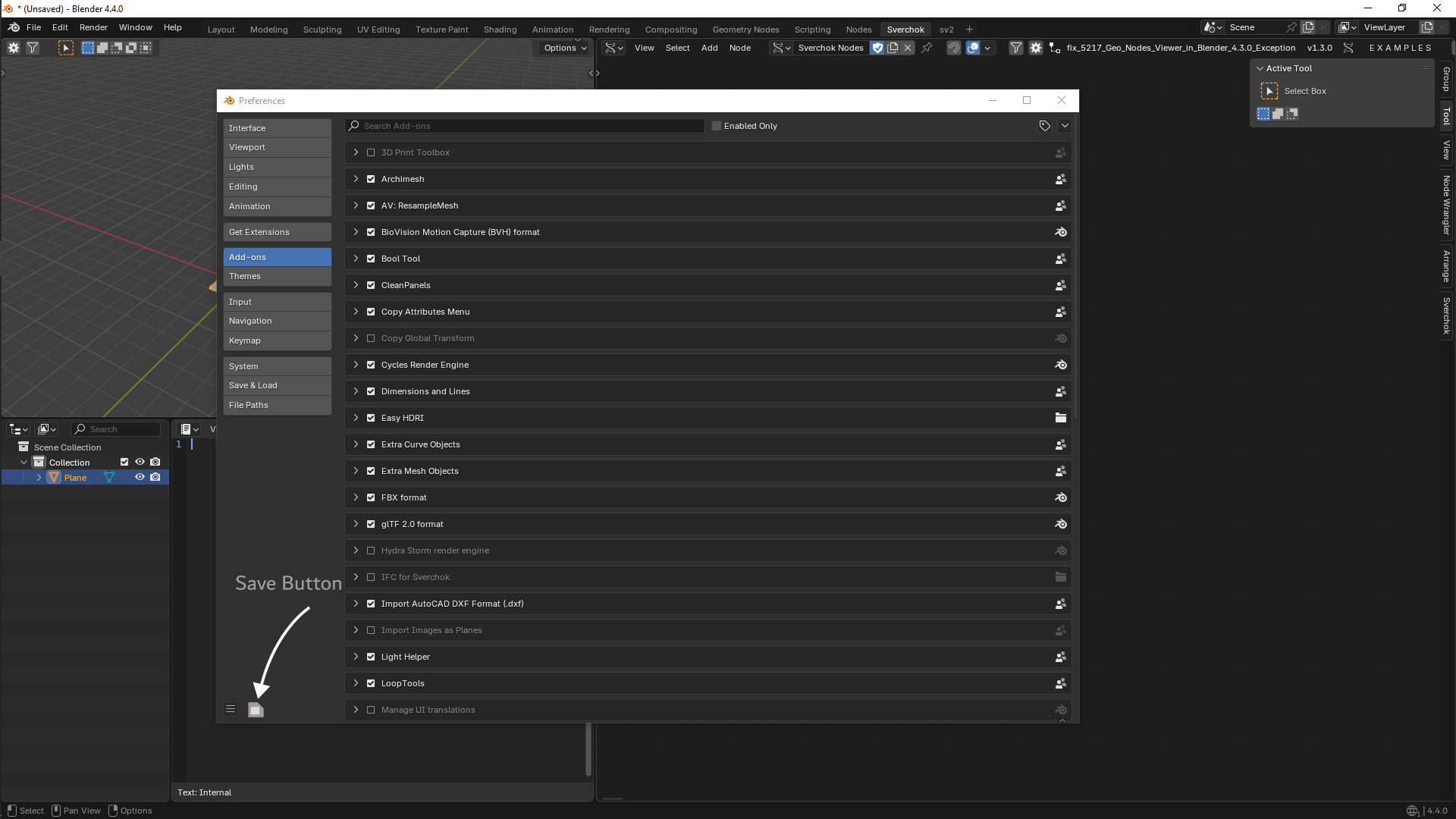Hide the Plane object with eye icon

click(x=140, y=477)
